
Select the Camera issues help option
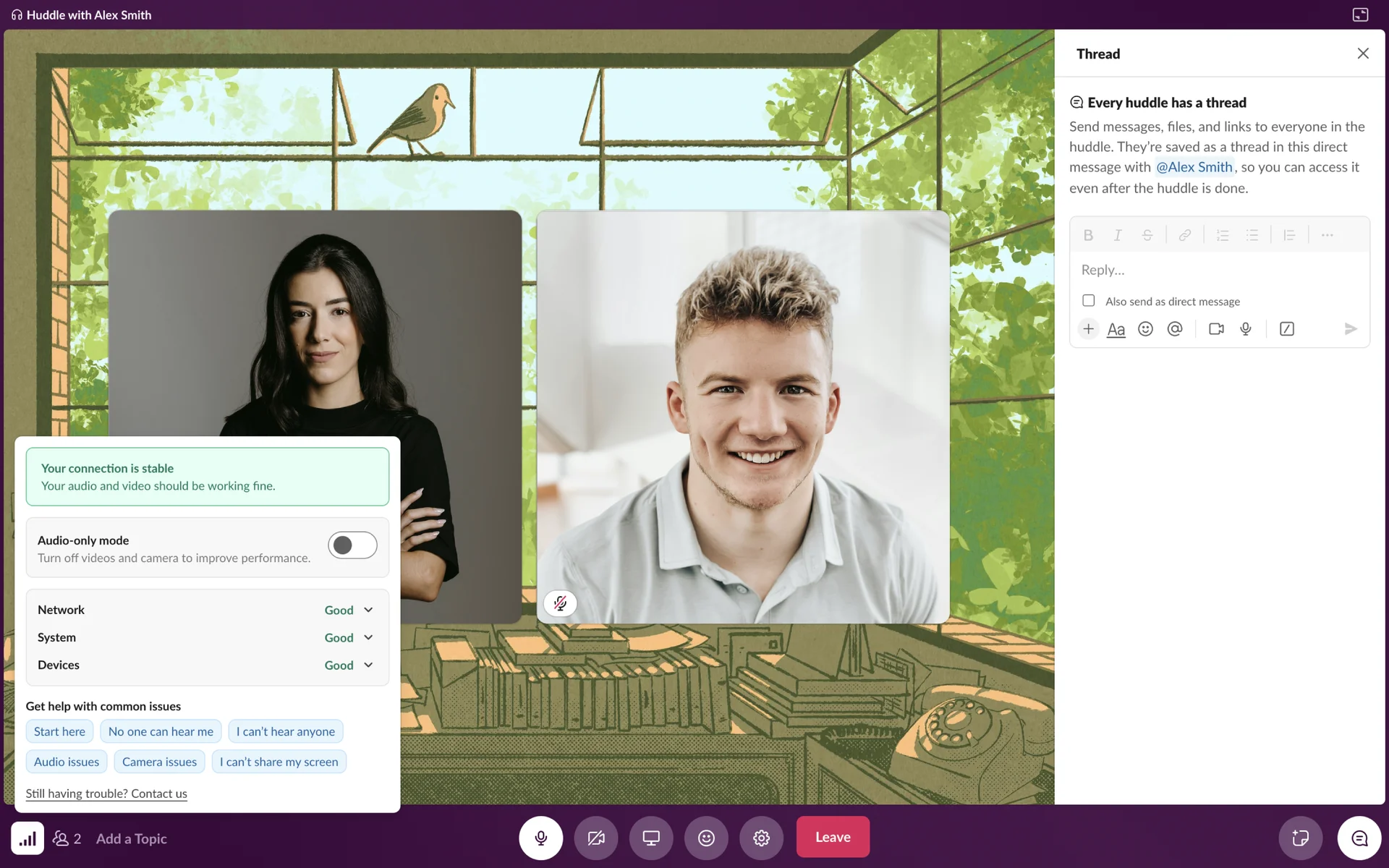(159, 762)
